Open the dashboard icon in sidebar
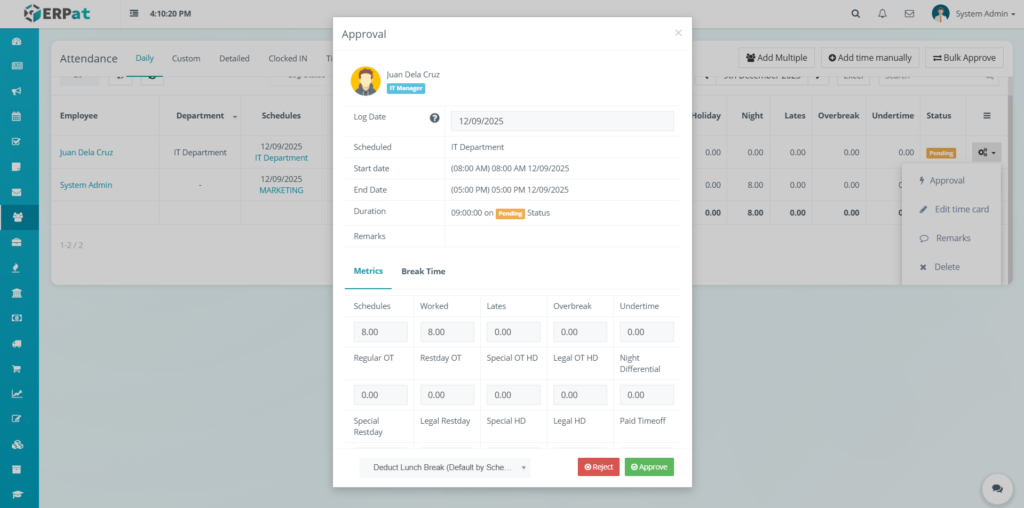Image resolution: width=1024 pixels, height=508 pixels. (17, 41)
